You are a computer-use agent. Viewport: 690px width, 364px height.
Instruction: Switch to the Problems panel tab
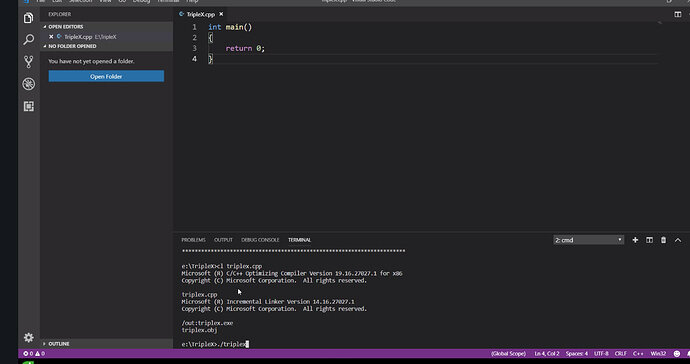[193, 240]
